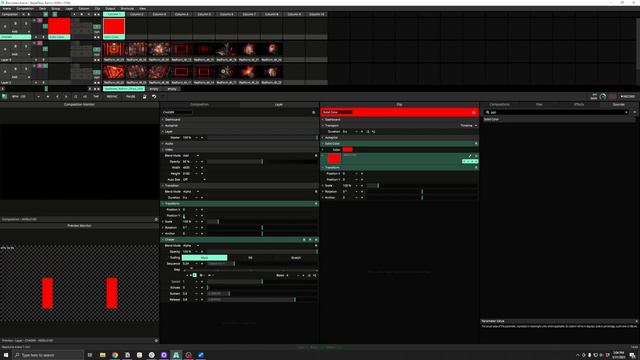The image size is (640, 360).
Task: Select the active deck tab below the layers
Action: tap(124, 89)
